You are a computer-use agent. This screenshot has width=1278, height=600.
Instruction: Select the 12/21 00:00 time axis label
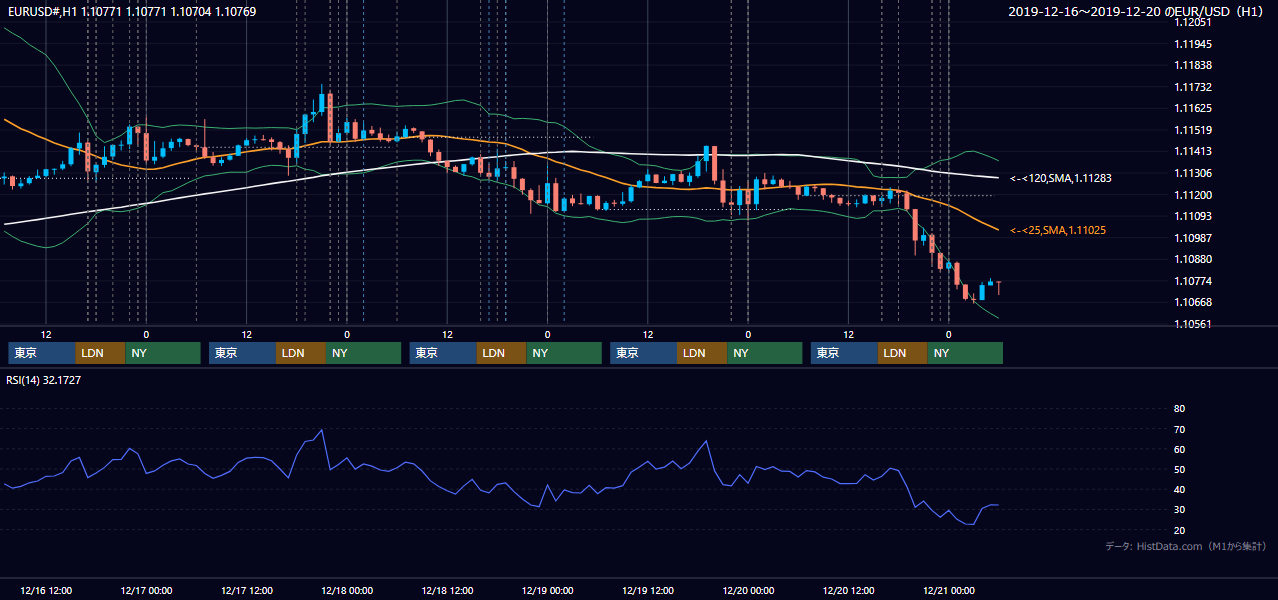coord(949,590)
